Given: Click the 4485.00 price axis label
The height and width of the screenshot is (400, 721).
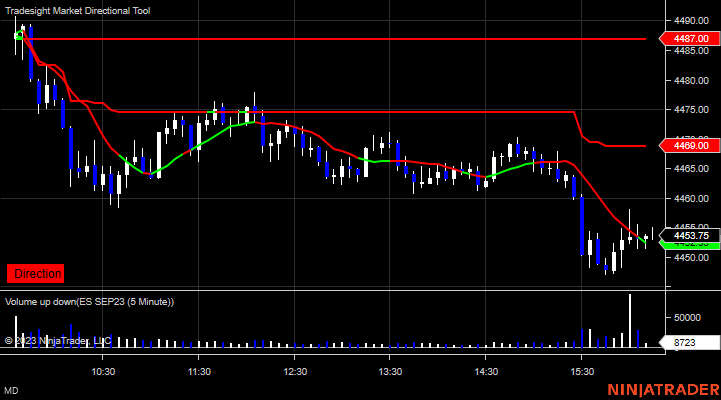Looking at the screenshot, I should (x=691, y=51).
